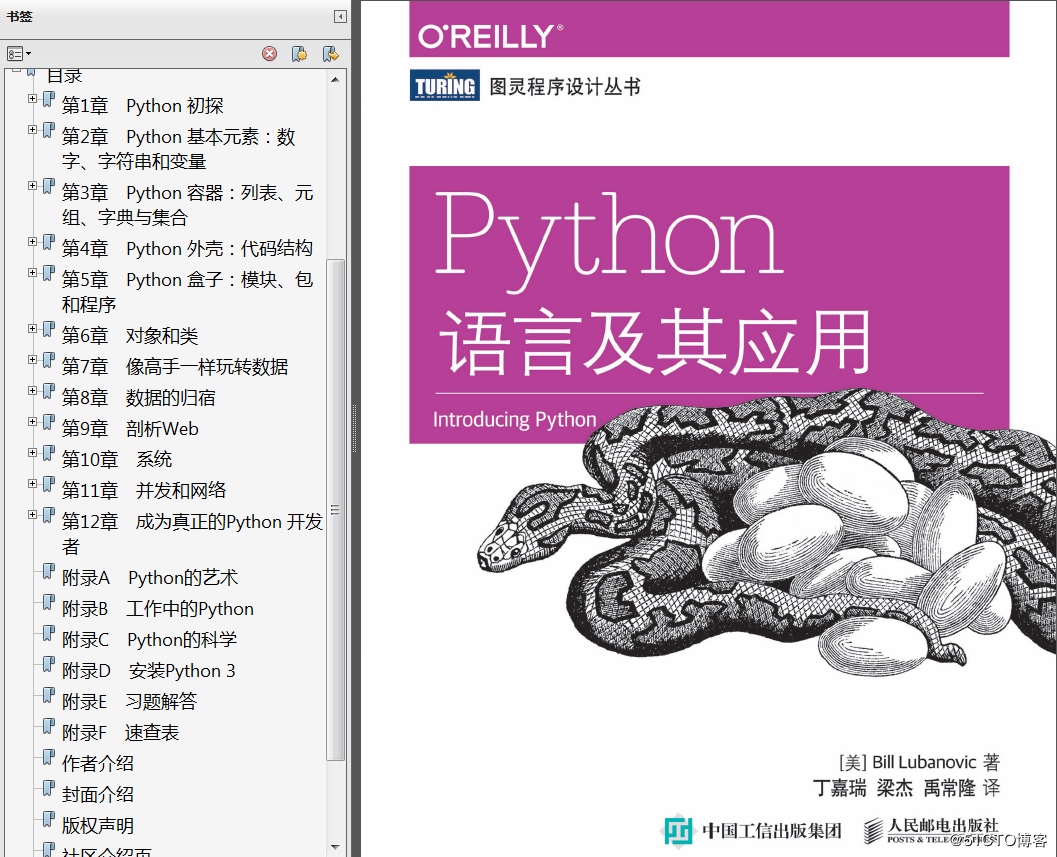Open bookmark 第3章 Python 容器

tap(187, 205)
